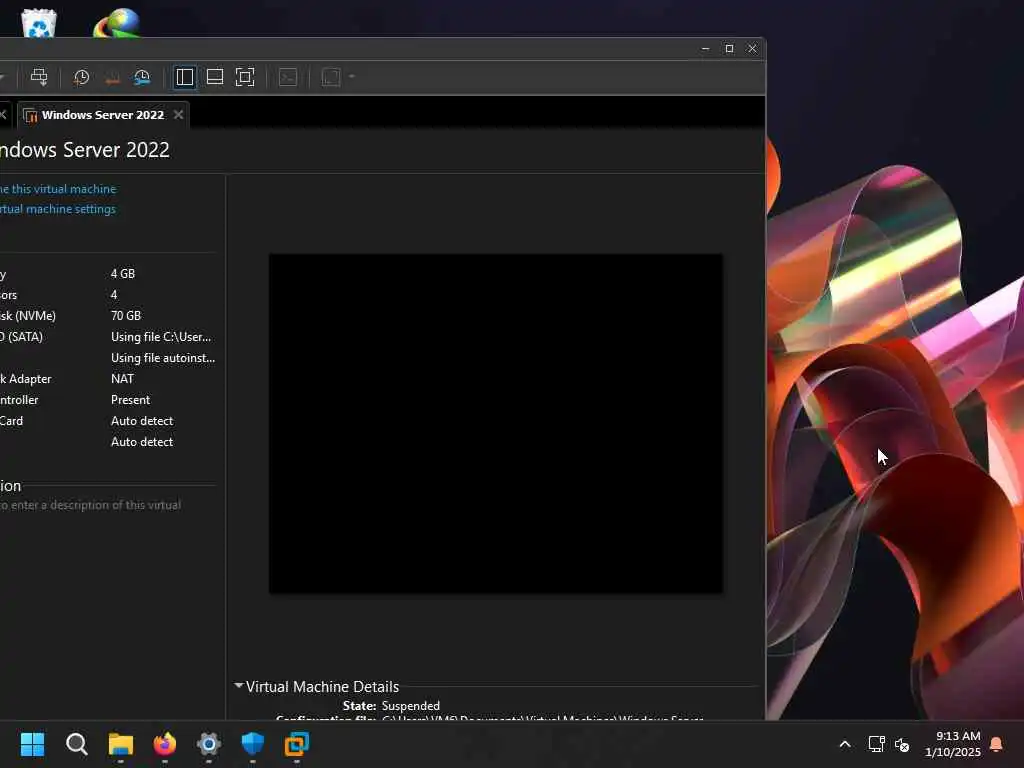Close the VMware window
This screenshot has height=768, width=1024.
(752, 48)
